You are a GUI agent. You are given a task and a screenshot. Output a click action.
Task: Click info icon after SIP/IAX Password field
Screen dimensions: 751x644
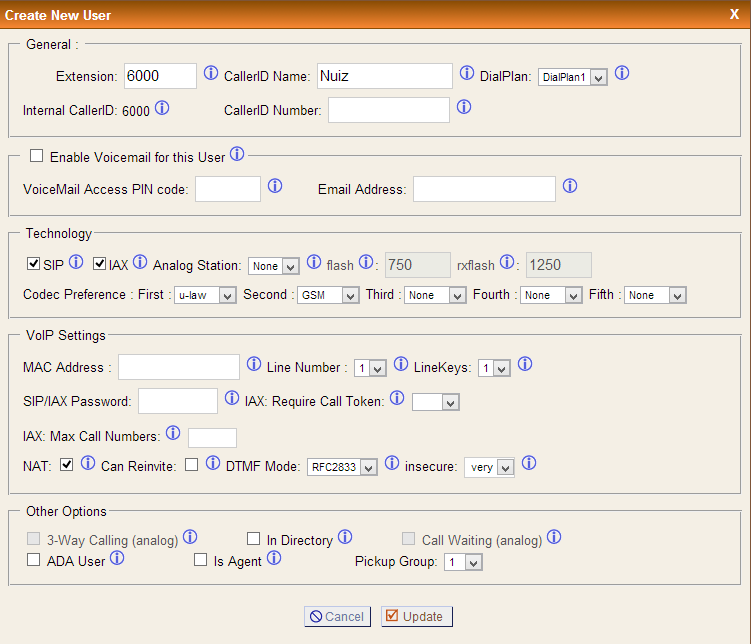point(232,398)
